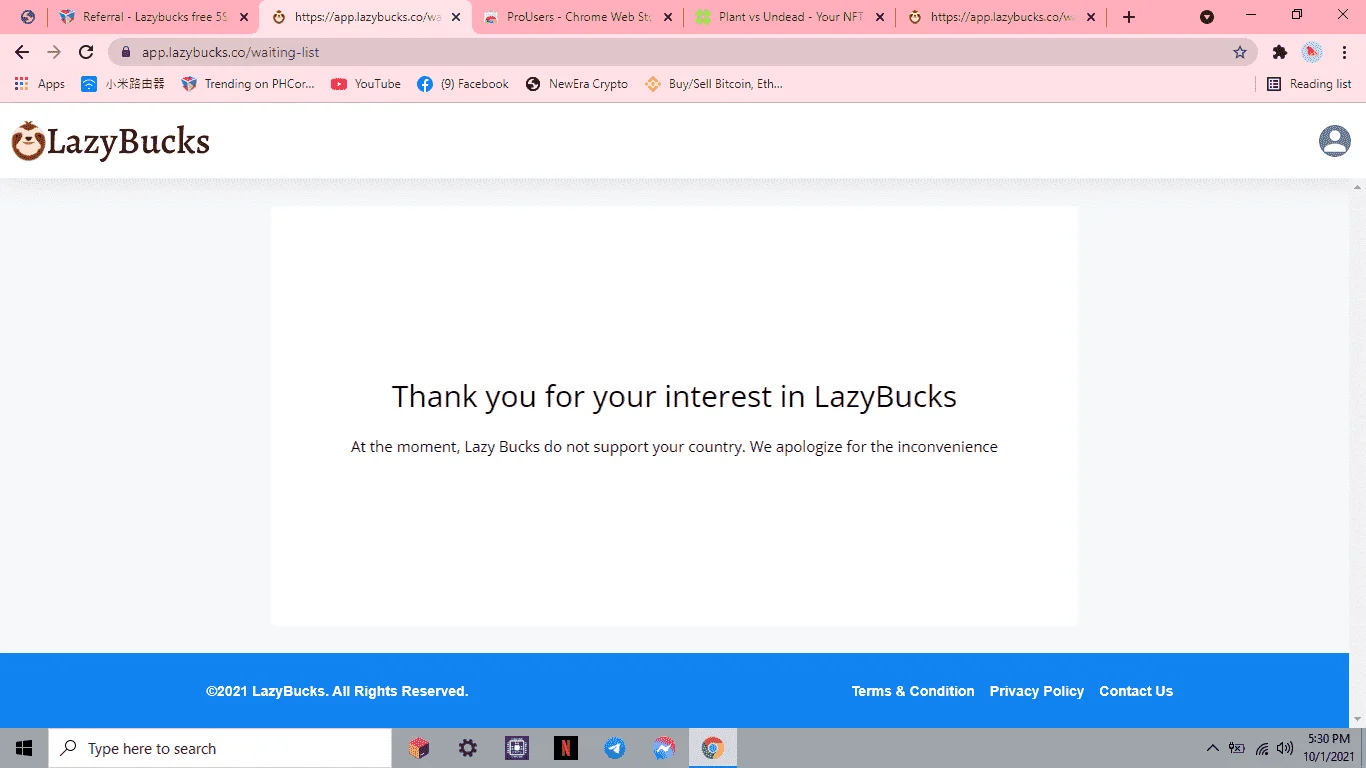Open the taskbar clock and date
1366x768 pixels.
1329,748
